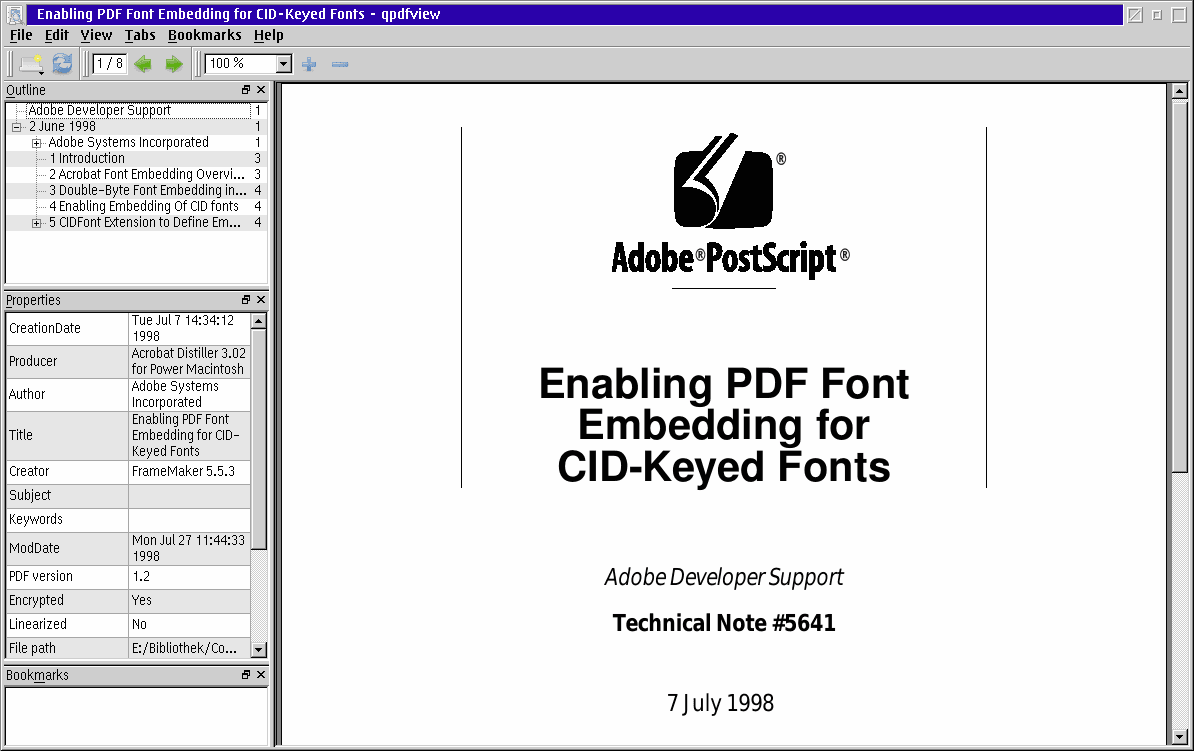Click the CreationDate property label

[45, 328]
